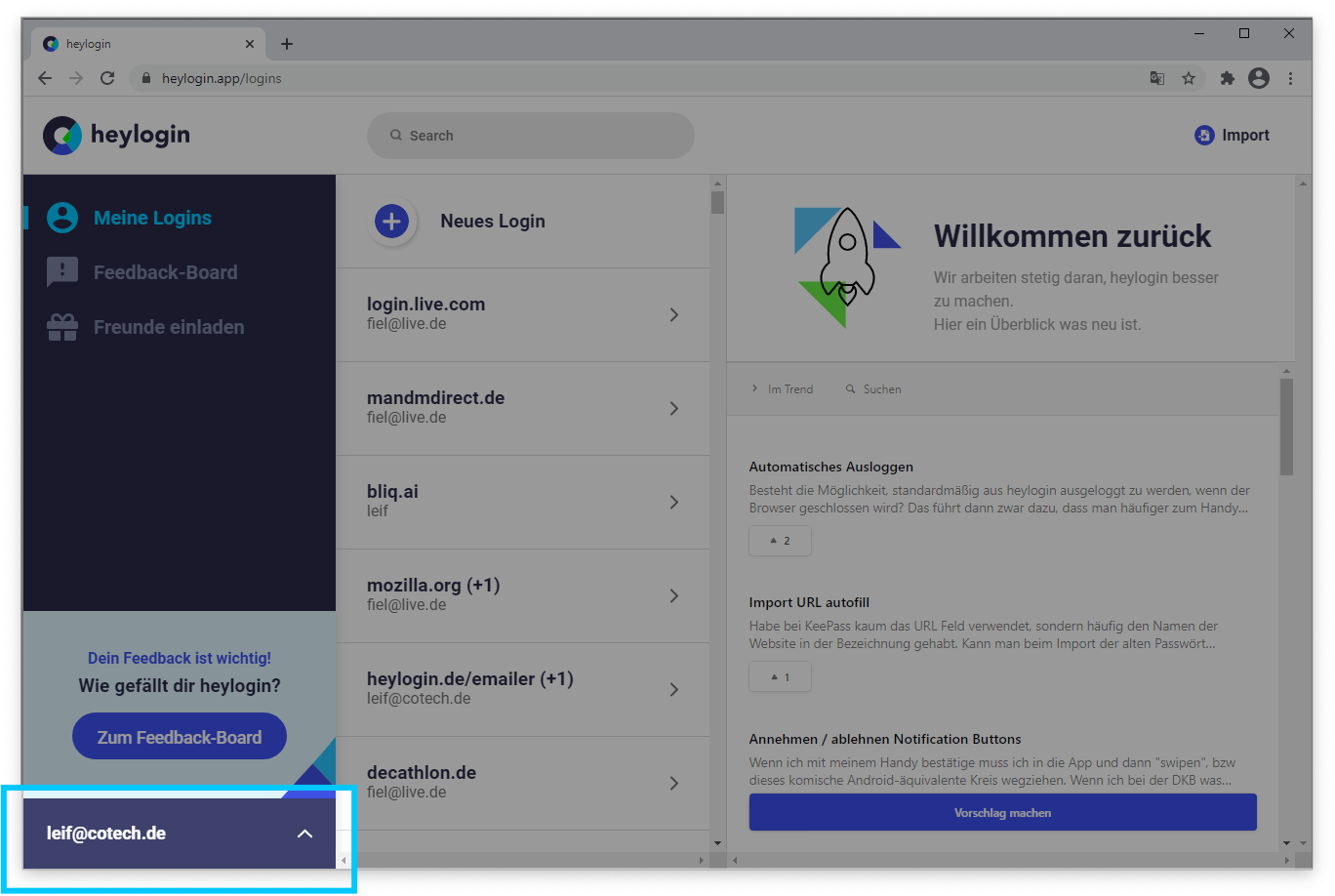This screenshot has width=1335, height=896.
Task: Open bliq.ai entry chevron
Action: (674, 502)
